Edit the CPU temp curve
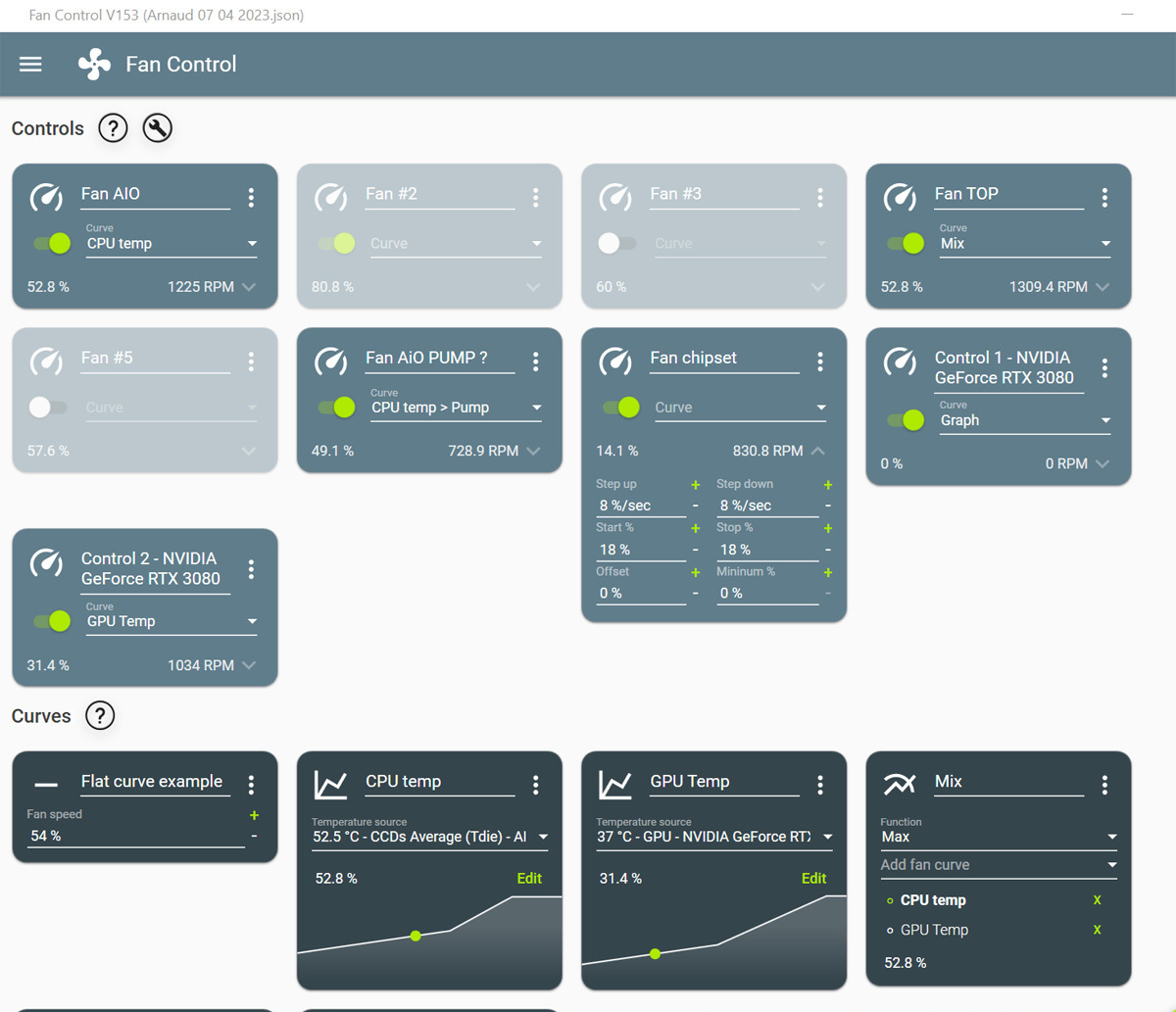Image resolution: width=1176 pixels, height=1012 pixels. pos(529,879)
